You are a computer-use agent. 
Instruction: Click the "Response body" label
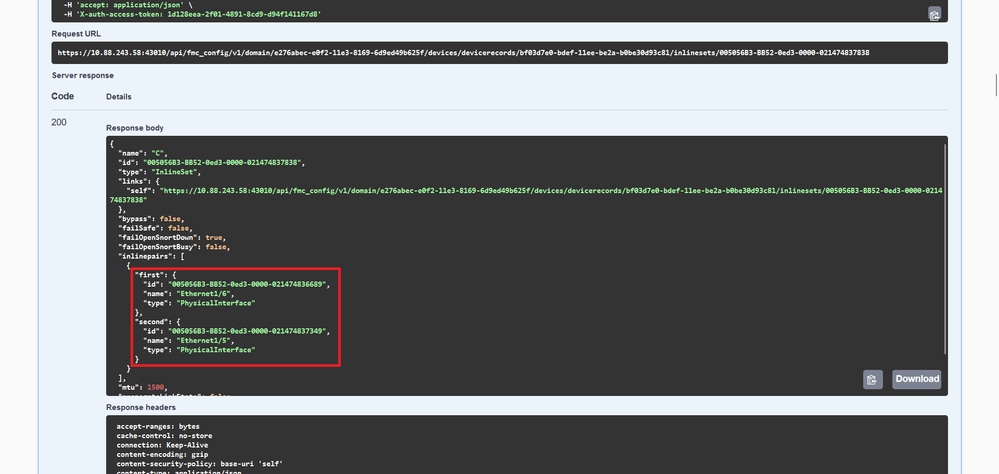(134, 128)
